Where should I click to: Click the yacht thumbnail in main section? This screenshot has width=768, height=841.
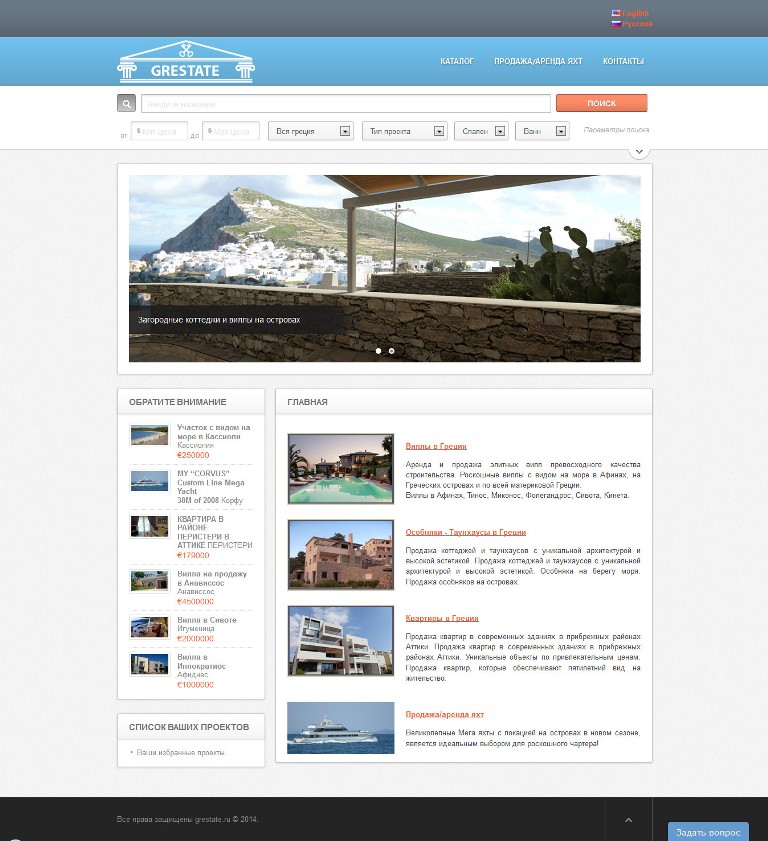coord(341,728)
